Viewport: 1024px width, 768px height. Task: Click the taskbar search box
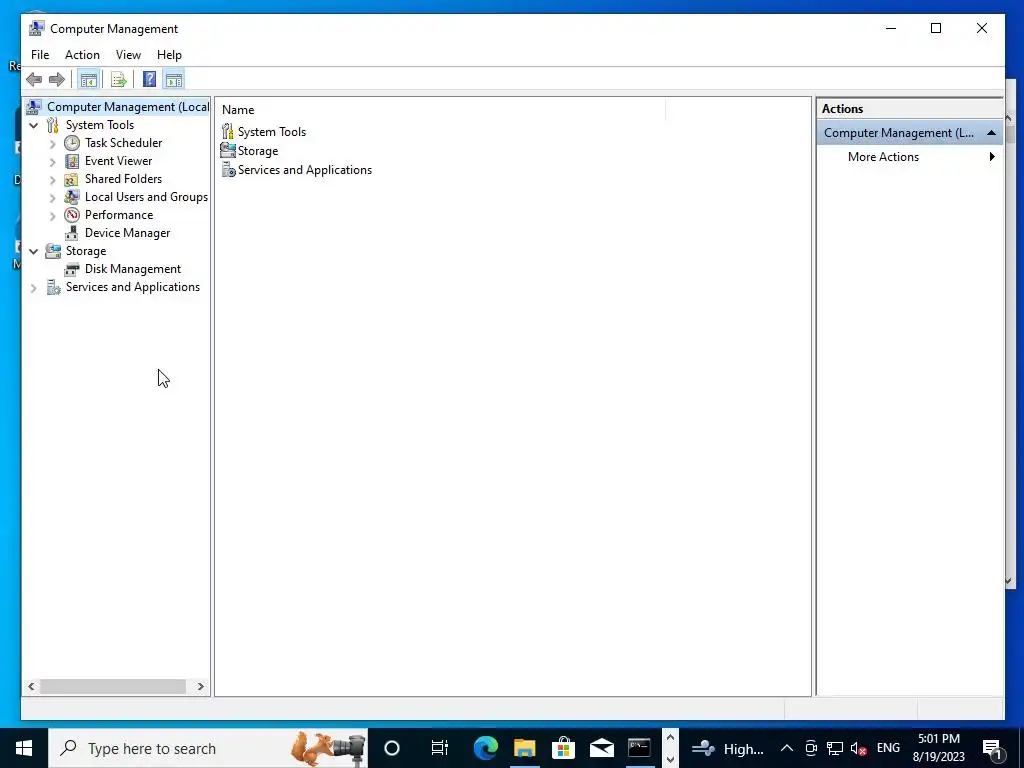[208, 748]
